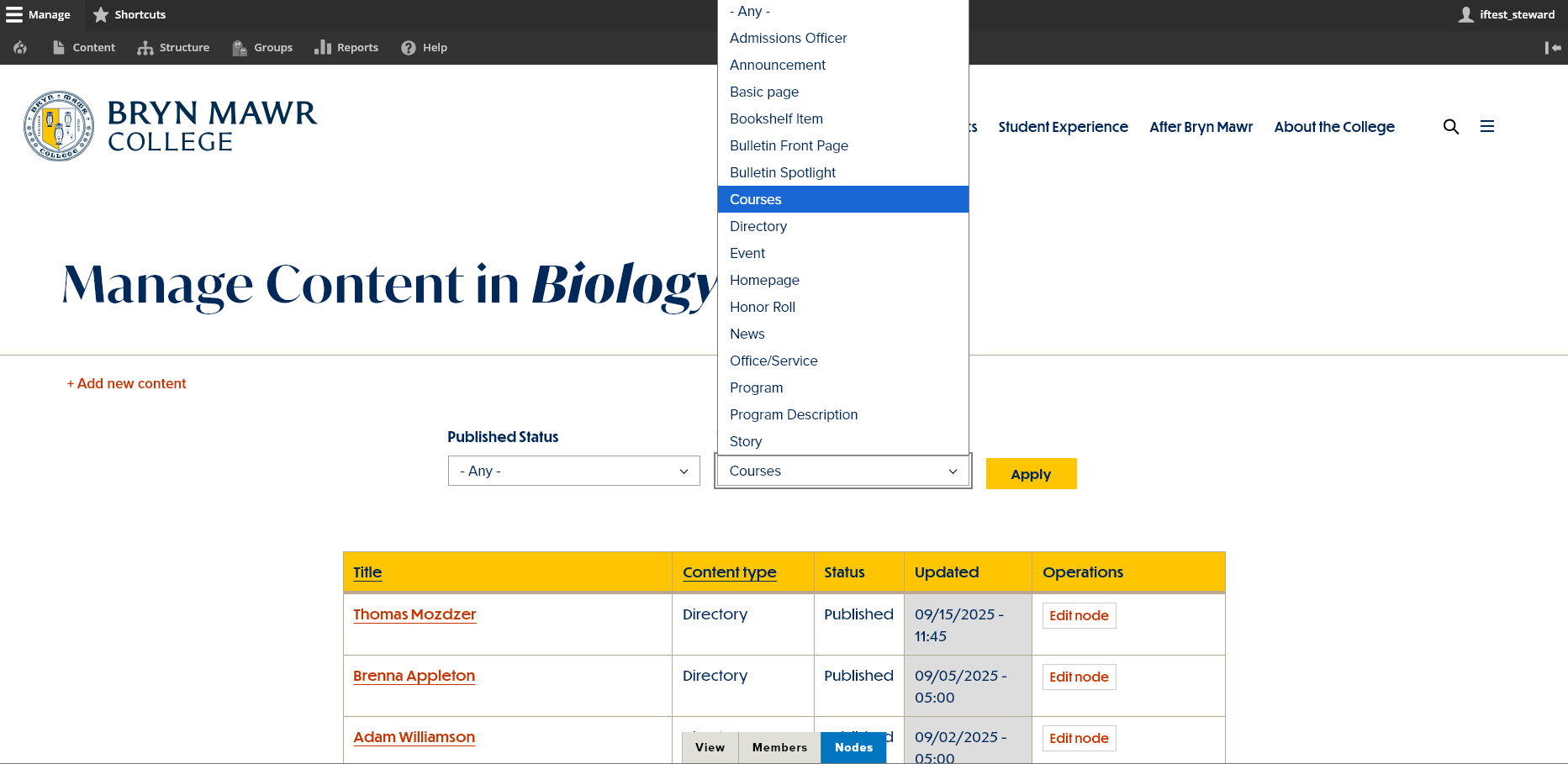The image size is (1568, 764).
Task: Open the Manage hamburger menu icon
Action: (13, 13)
